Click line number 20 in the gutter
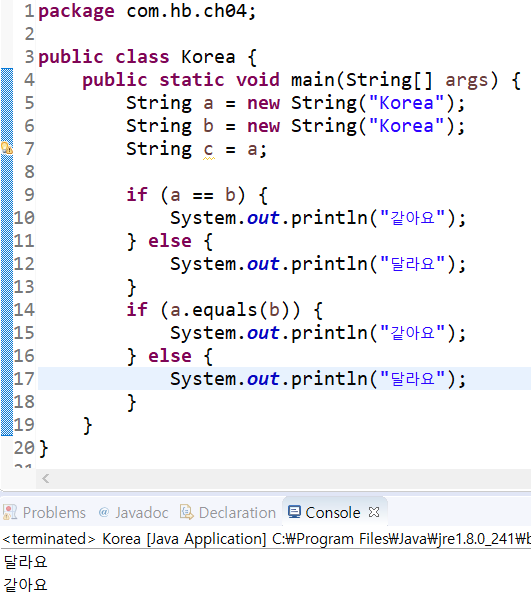 [24, 448]
